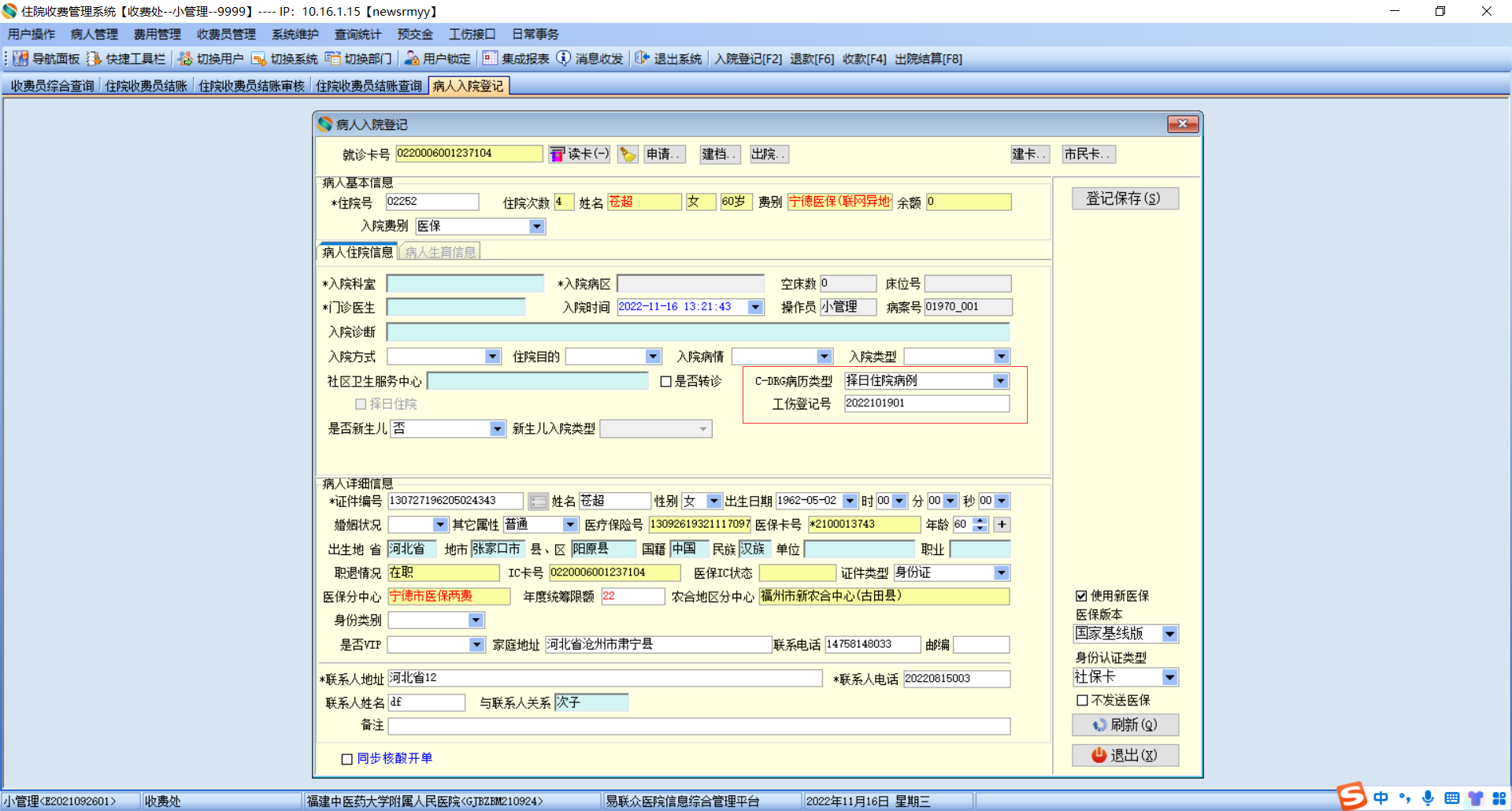Increase the 年龄 value with stepper arrows

pyautogui.click(x=980, y=520)
